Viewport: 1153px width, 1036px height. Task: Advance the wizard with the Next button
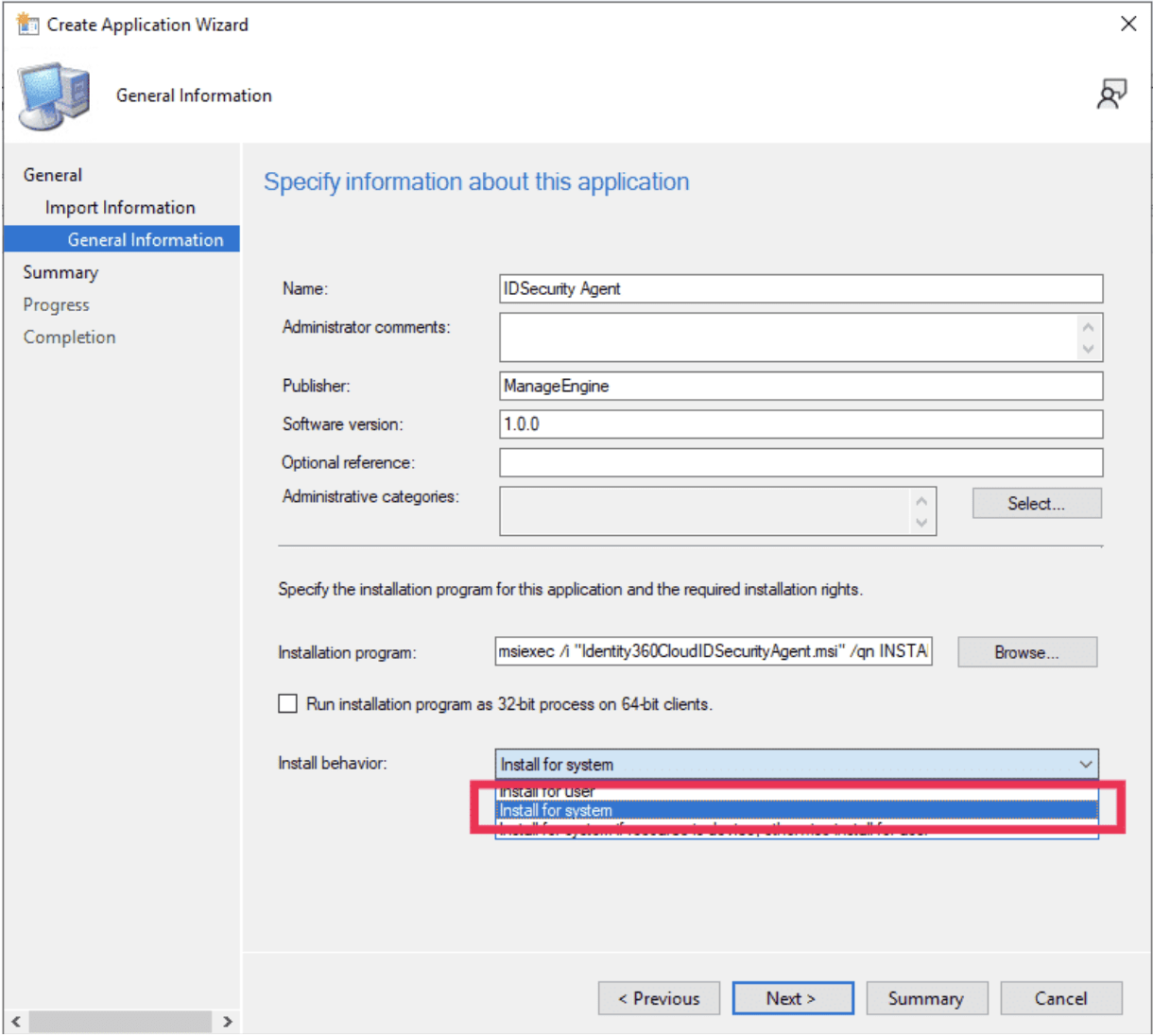792,998
